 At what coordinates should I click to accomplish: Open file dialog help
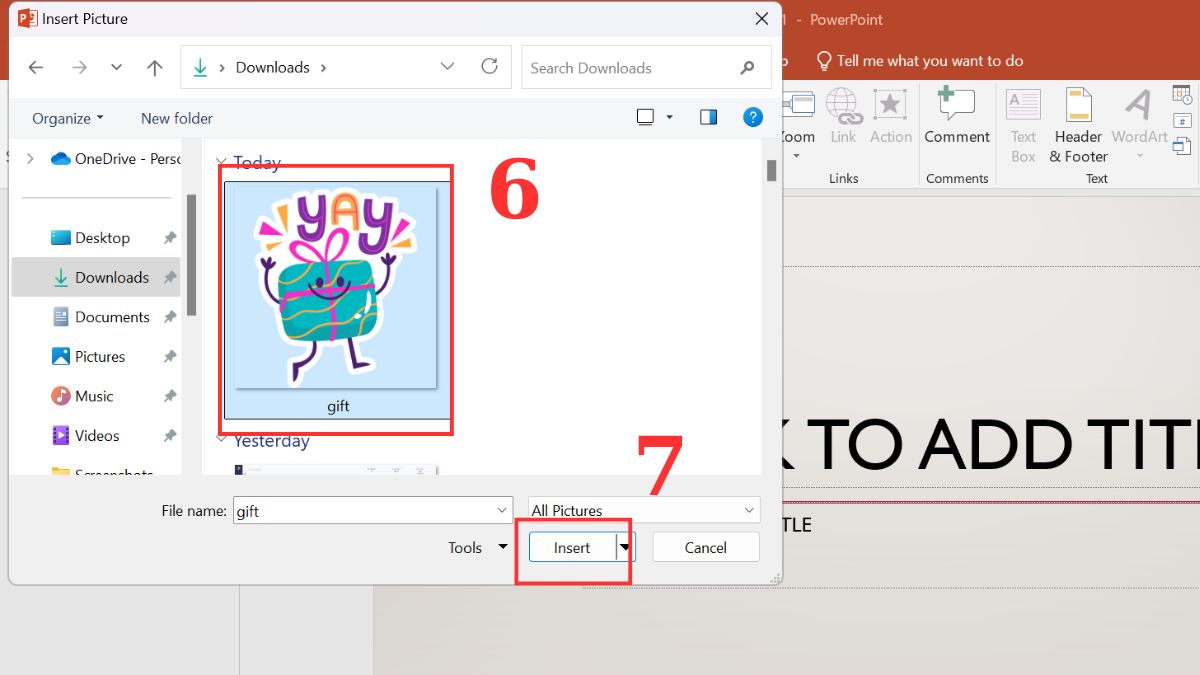pos(753,117)
